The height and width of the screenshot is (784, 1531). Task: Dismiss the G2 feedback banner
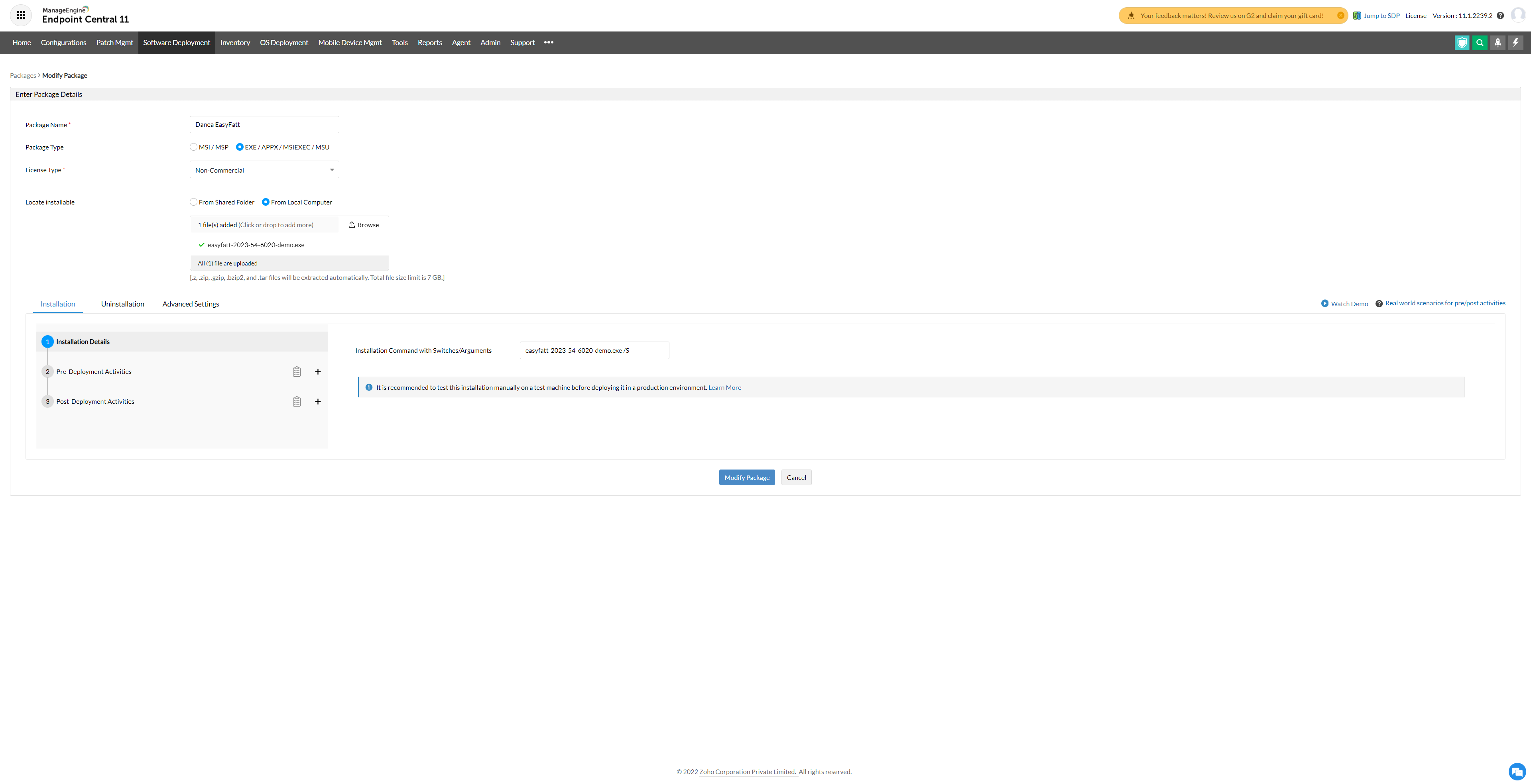pos(1340,16)
